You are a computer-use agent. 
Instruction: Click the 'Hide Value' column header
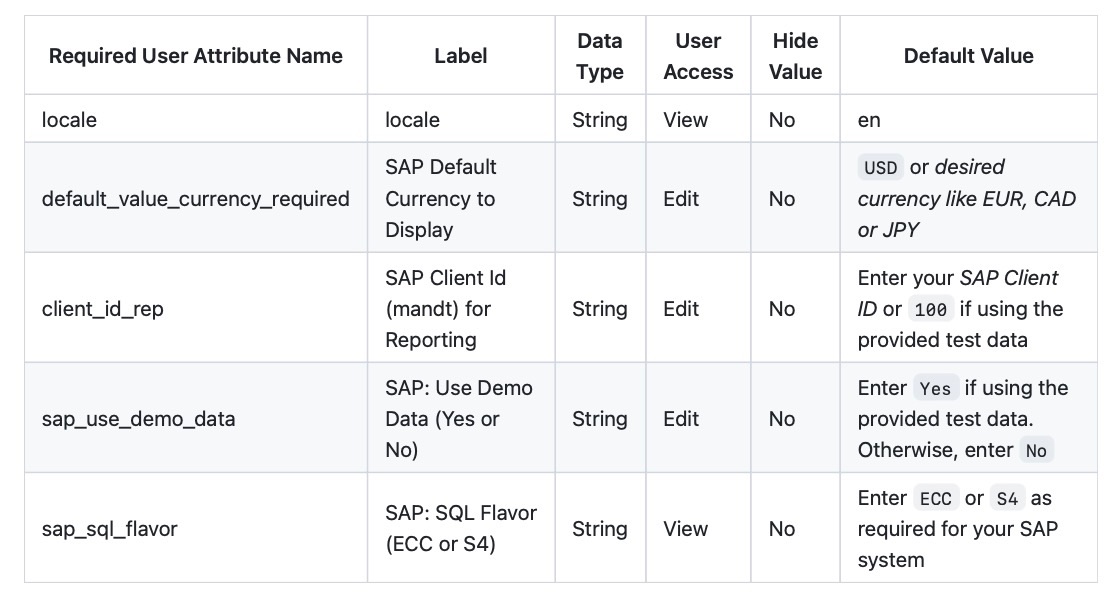(795, 56)
